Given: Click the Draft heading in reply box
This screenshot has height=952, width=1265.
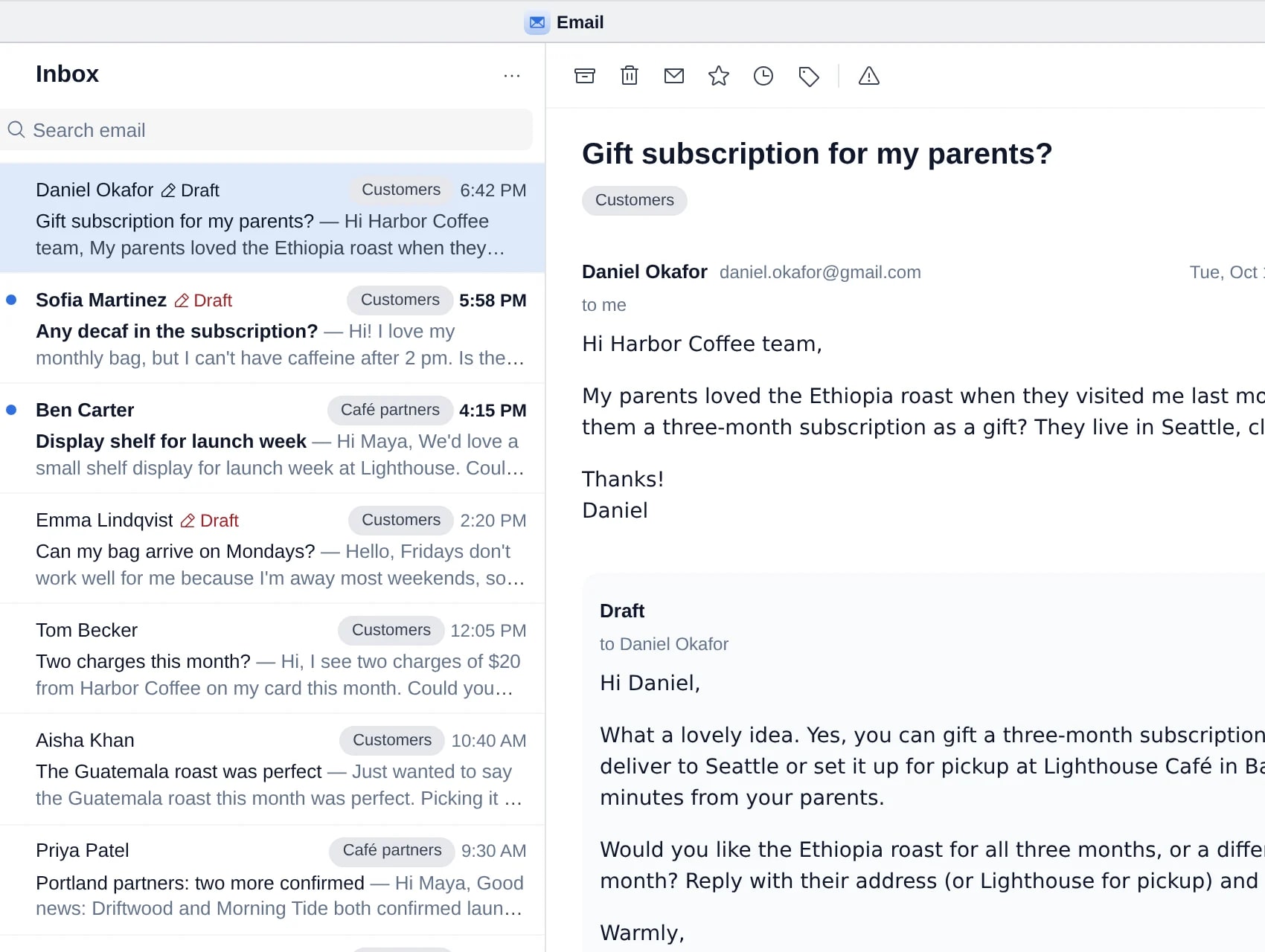Looking at the screenshot, I should click(x=622, y=611).
